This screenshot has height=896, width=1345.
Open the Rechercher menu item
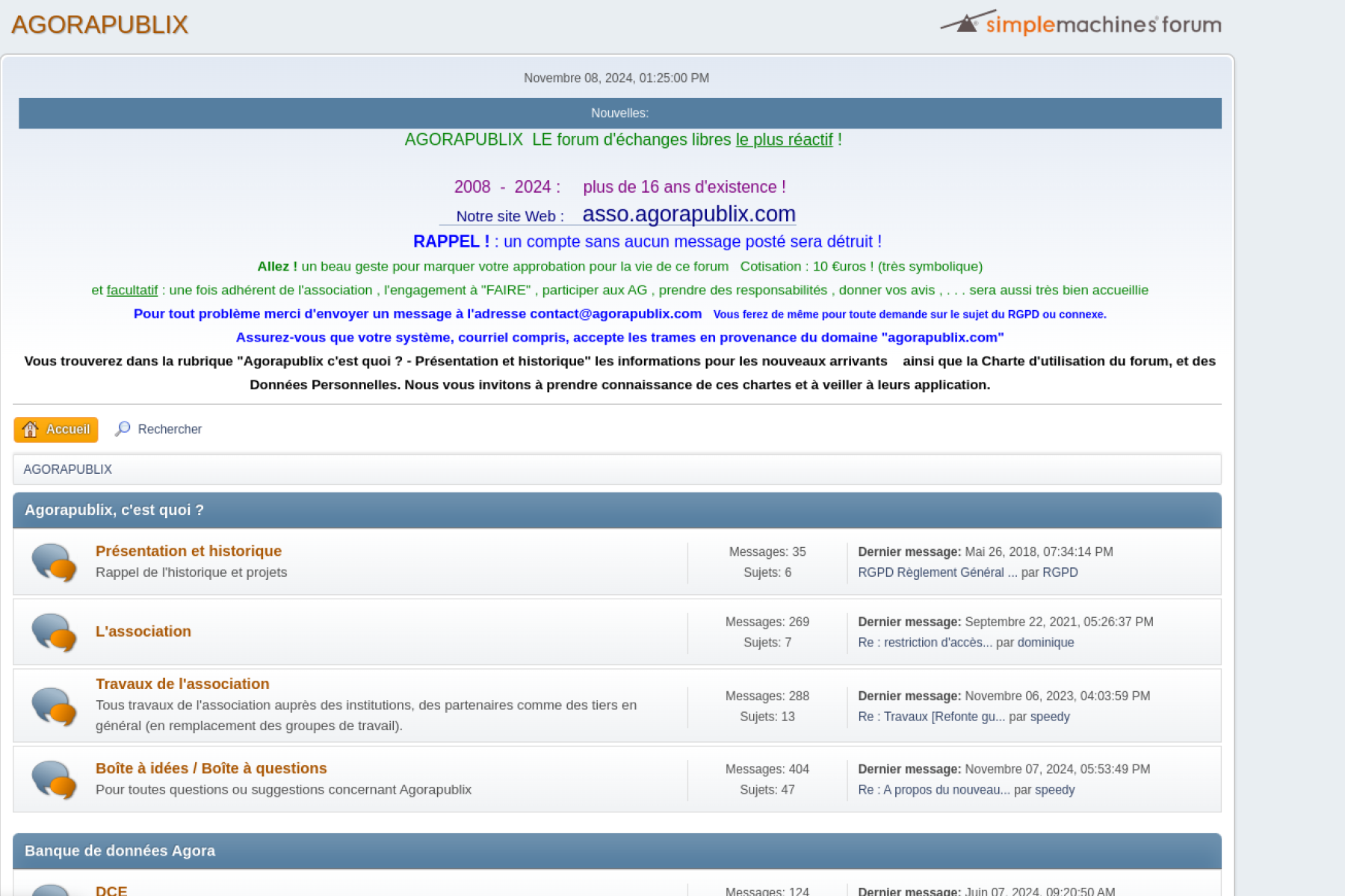pyautogui.click(x=158, y=429)
